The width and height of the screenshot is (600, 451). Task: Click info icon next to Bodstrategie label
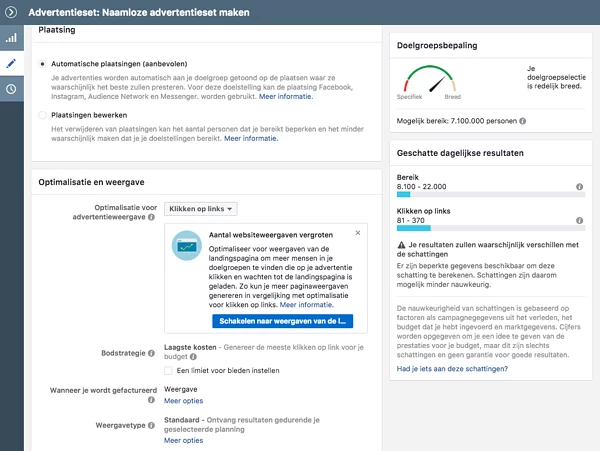coord(152,353)
